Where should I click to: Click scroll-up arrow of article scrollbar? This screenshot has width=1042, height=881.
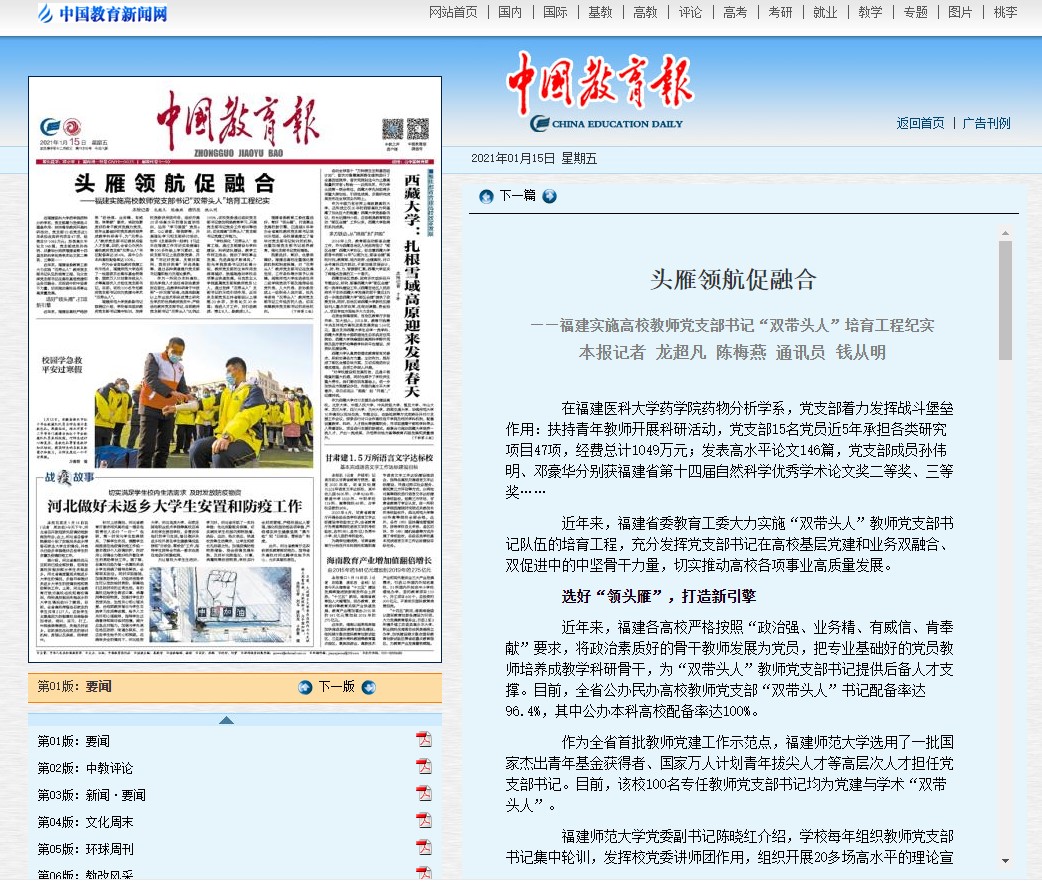tap(1005, 232)
